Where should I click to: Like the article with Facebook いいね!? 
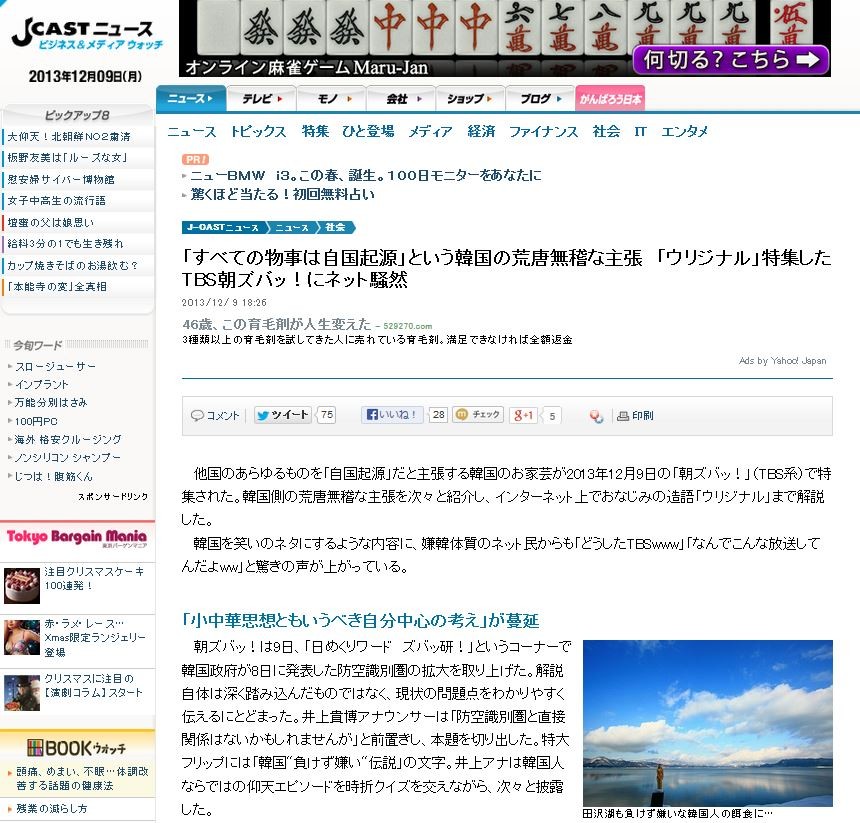tap(392, 415)
